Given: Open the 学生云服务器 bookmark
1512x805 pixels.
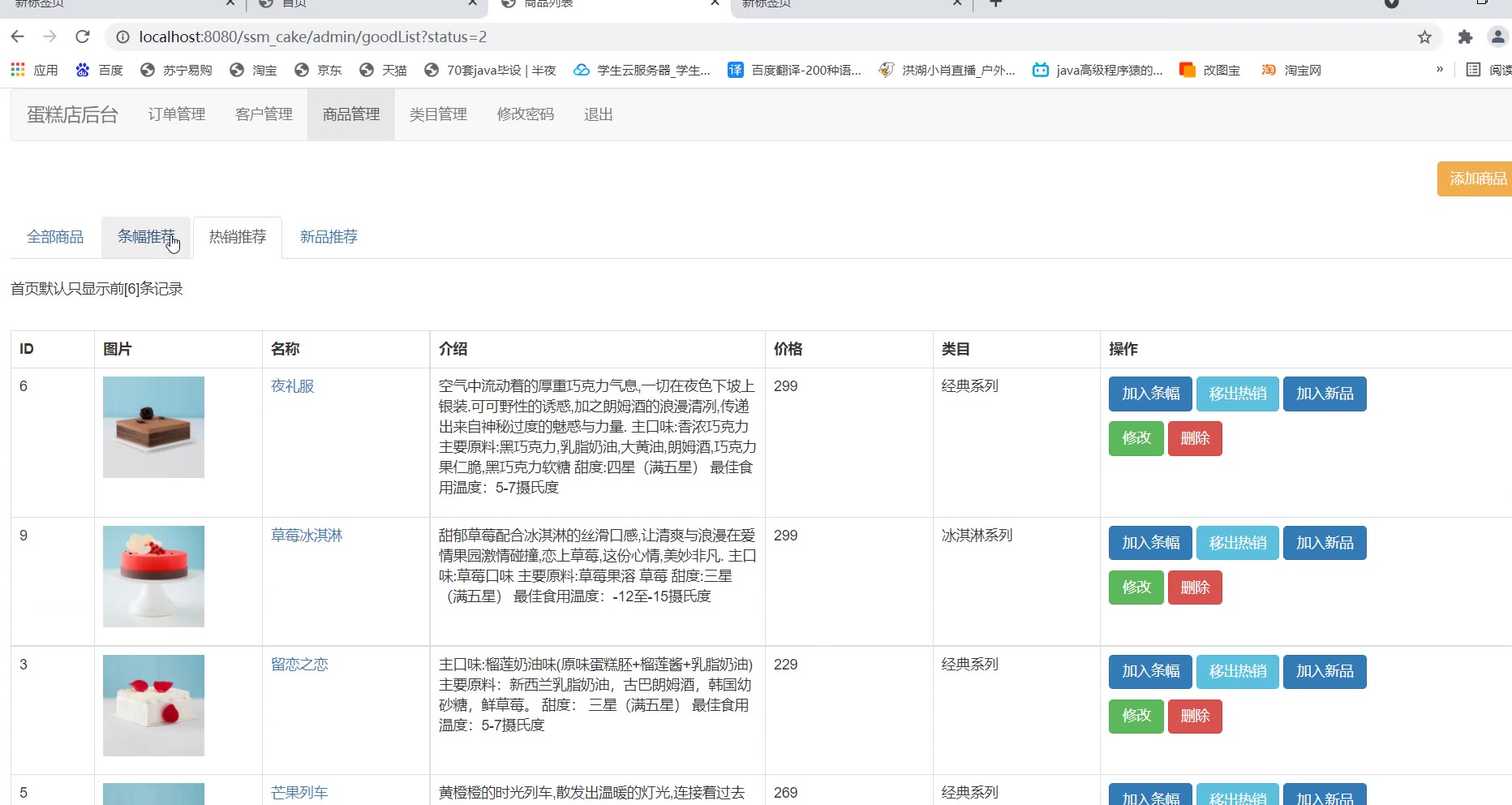Looking at the screenshot, I should pyautogui.click(x=642, y=70).
